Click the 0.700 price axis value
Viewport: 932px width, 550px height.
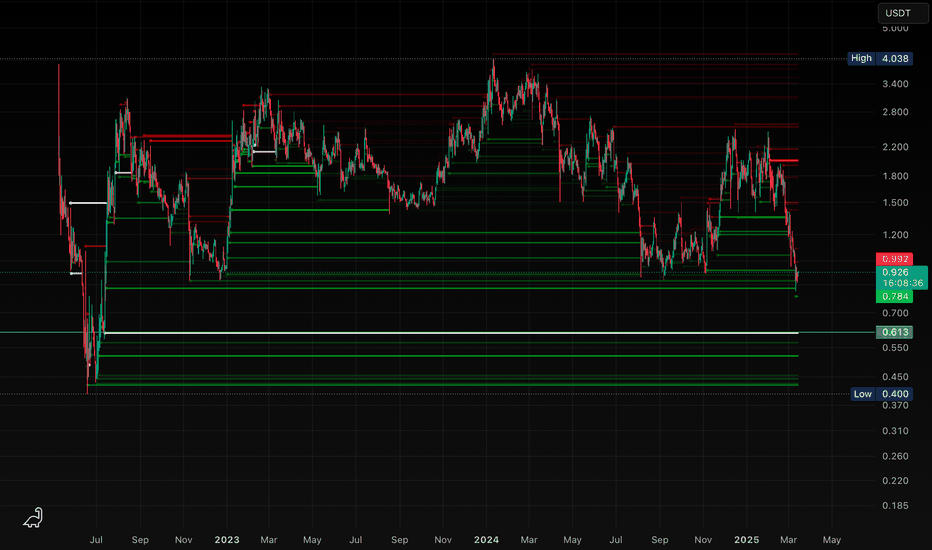(895, 313)
